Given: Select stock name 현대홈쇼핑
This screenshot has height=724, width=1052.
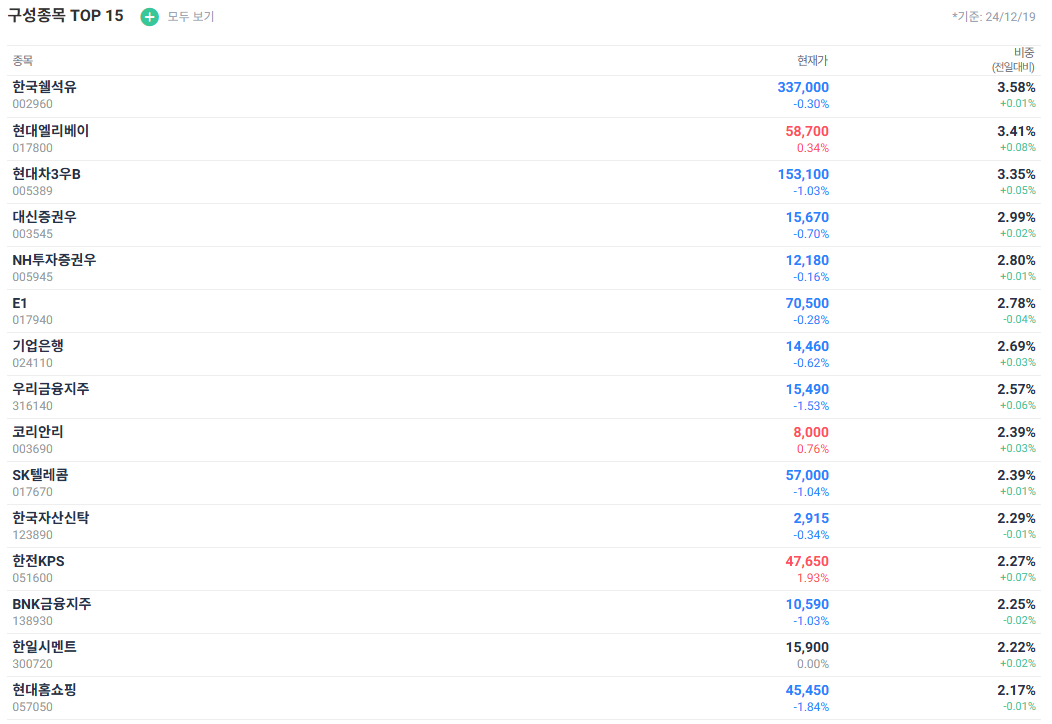Looking at the screenshot, I should [44, 690].
